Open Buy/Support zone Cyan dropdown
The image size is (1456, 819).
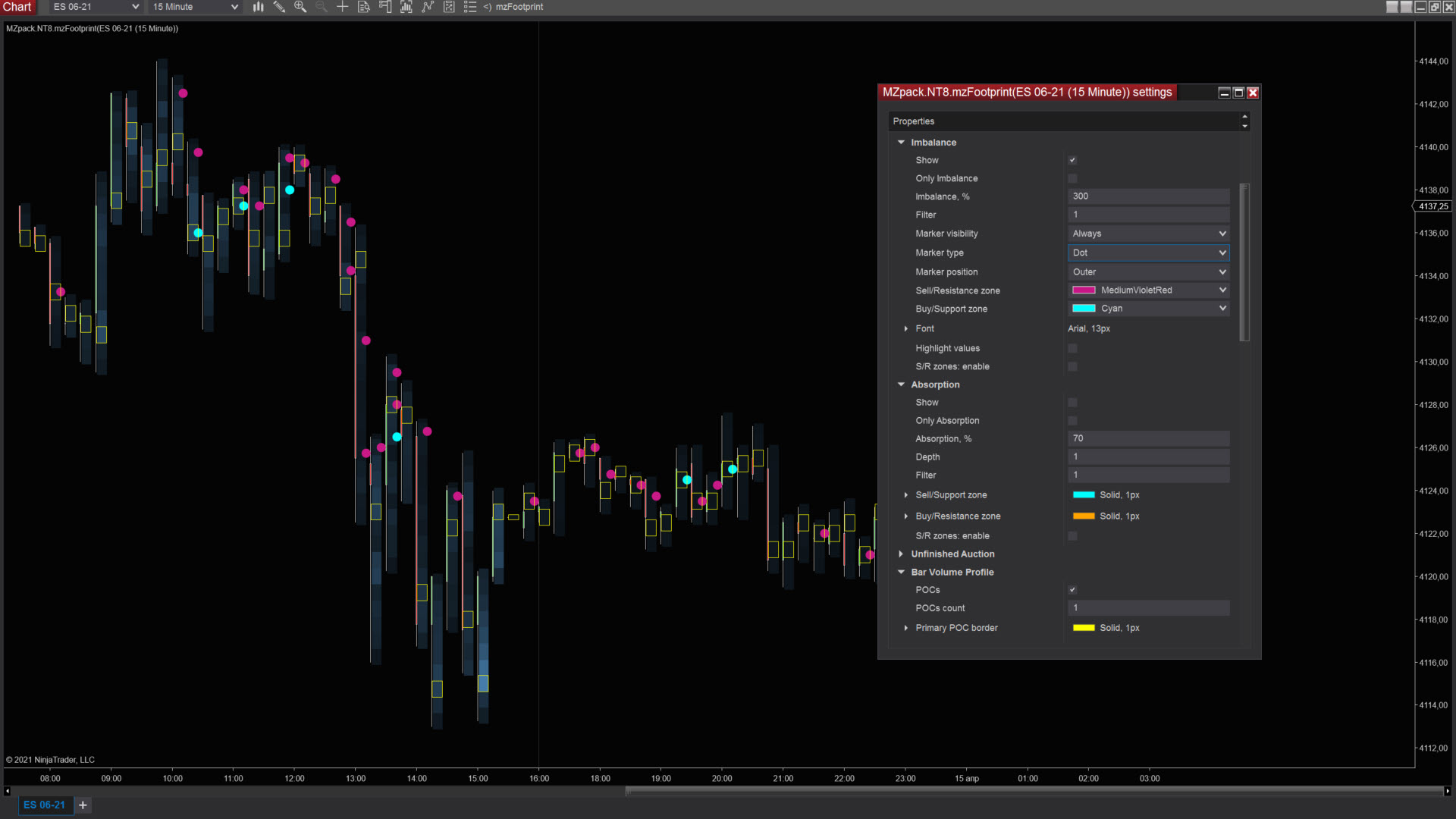[1148, 308]
